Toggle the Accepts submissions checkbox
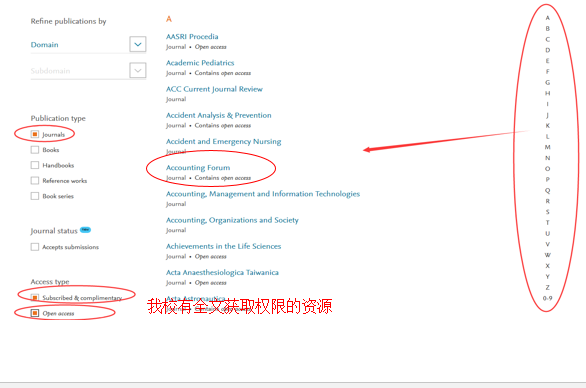This screenshot has height=388, width=586. pos(35,247)
